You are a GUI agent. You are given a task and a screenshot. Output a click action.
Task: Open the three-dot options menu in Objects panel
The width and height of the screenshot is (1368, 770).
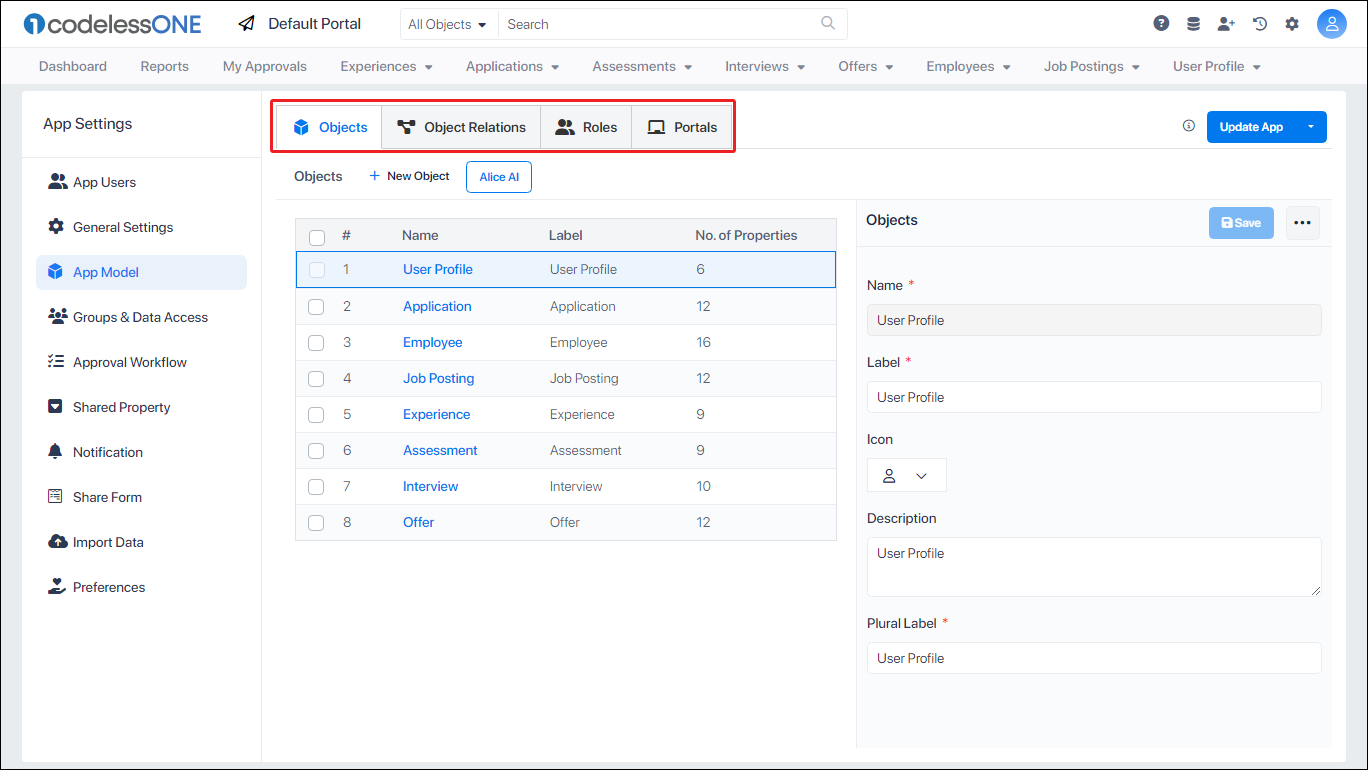click(x=1302, y=222)
